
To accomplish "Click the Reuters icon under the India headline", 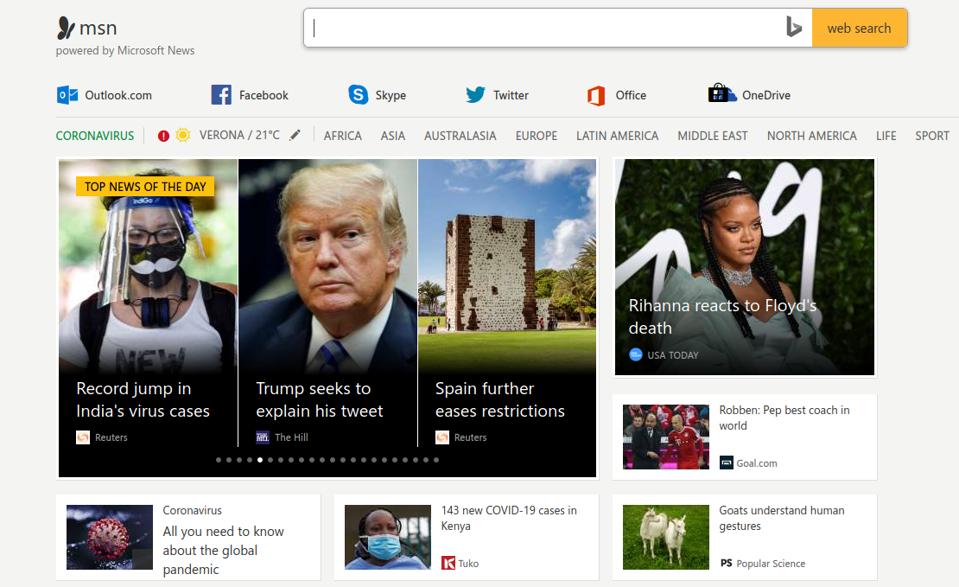I will (x=82, y=437).
